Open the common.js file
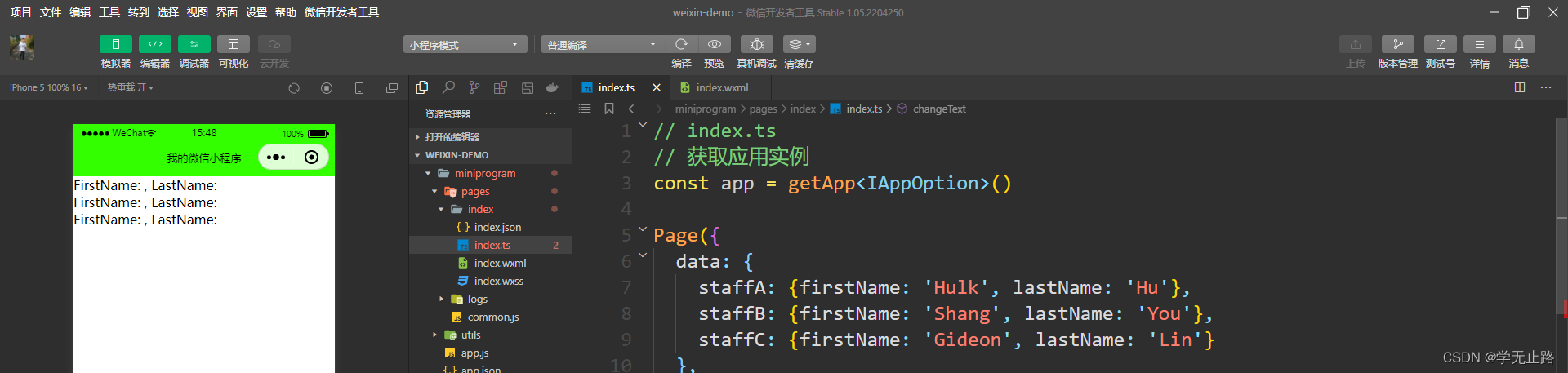 point(490,317)
